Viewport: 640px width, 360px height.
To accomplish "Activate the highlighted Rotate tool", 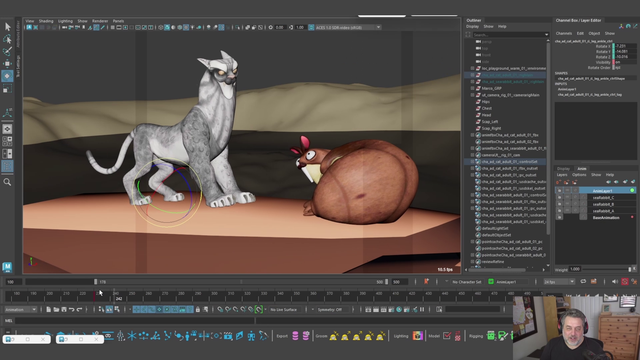I will (7, 76).
